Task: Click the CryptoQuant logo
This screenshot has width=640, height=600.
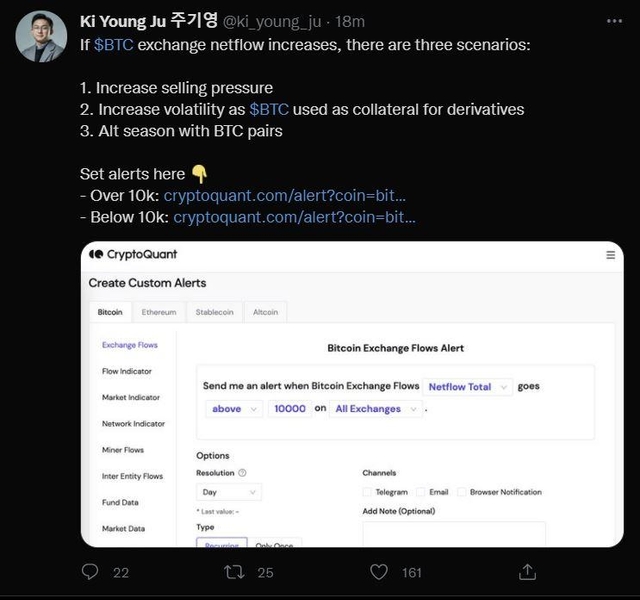Action: 130,255
